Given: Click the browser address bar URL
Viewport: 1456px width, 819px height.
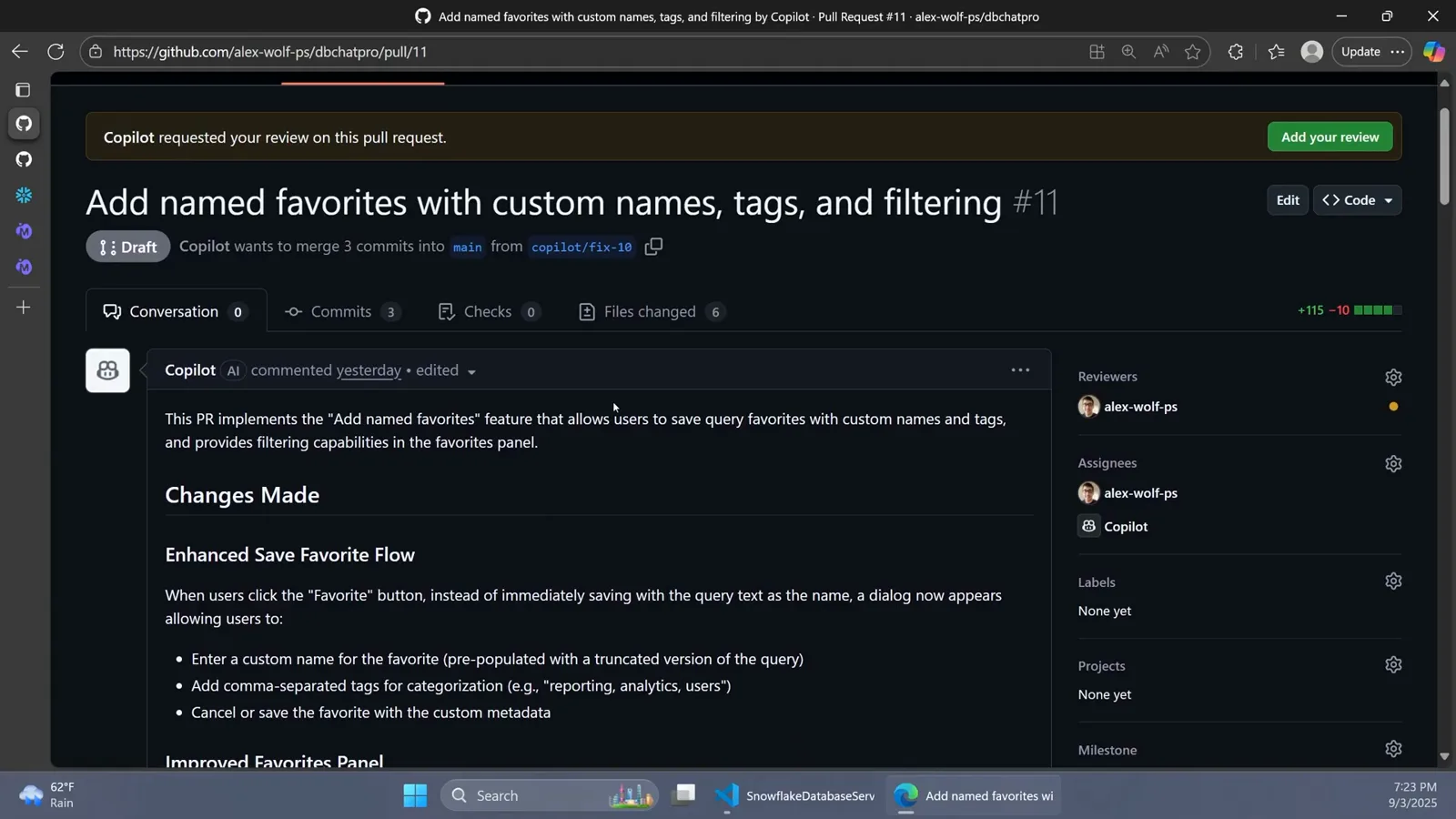Looking at the screenshot, I should [270, 52].
